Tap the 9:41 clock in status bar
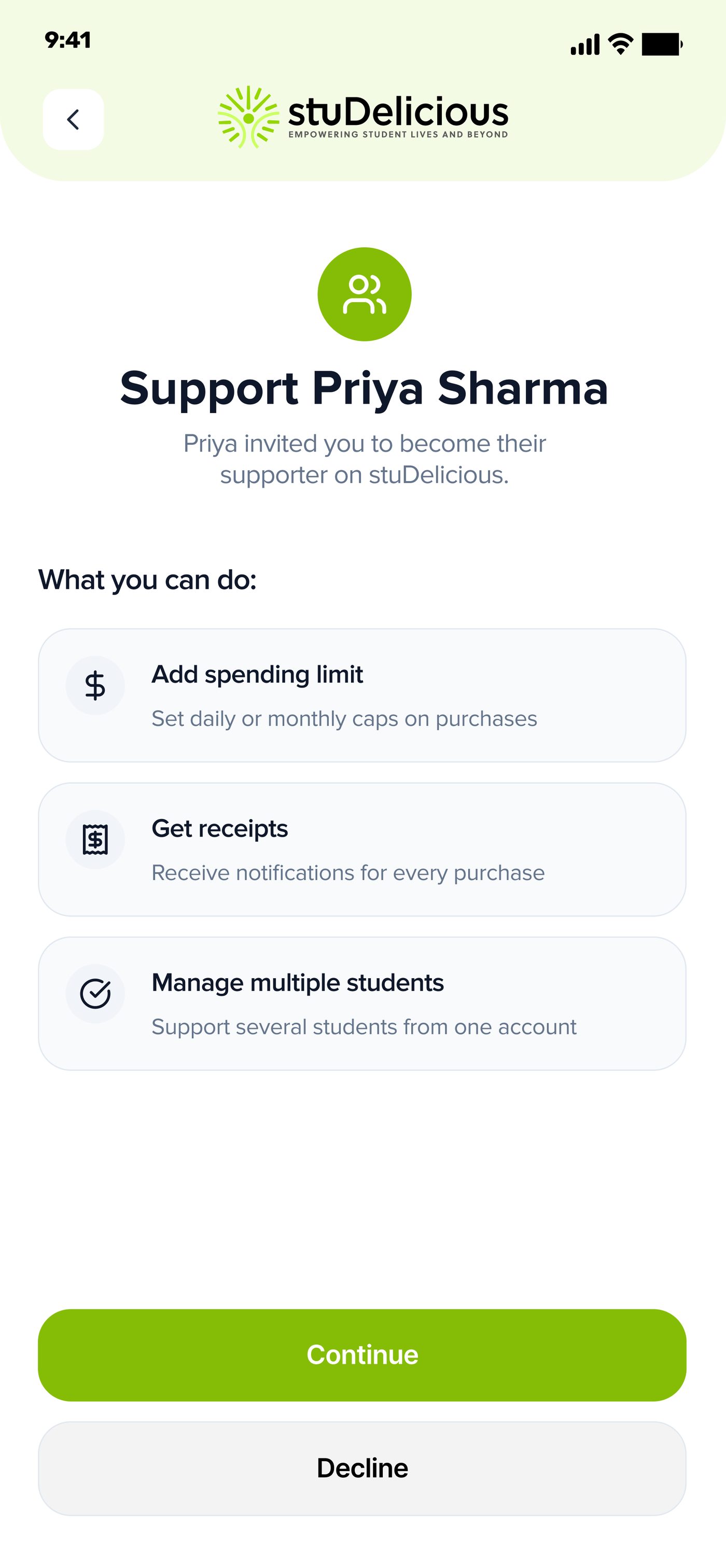Screen dimensions: 726x1568 tap(67, 40)
